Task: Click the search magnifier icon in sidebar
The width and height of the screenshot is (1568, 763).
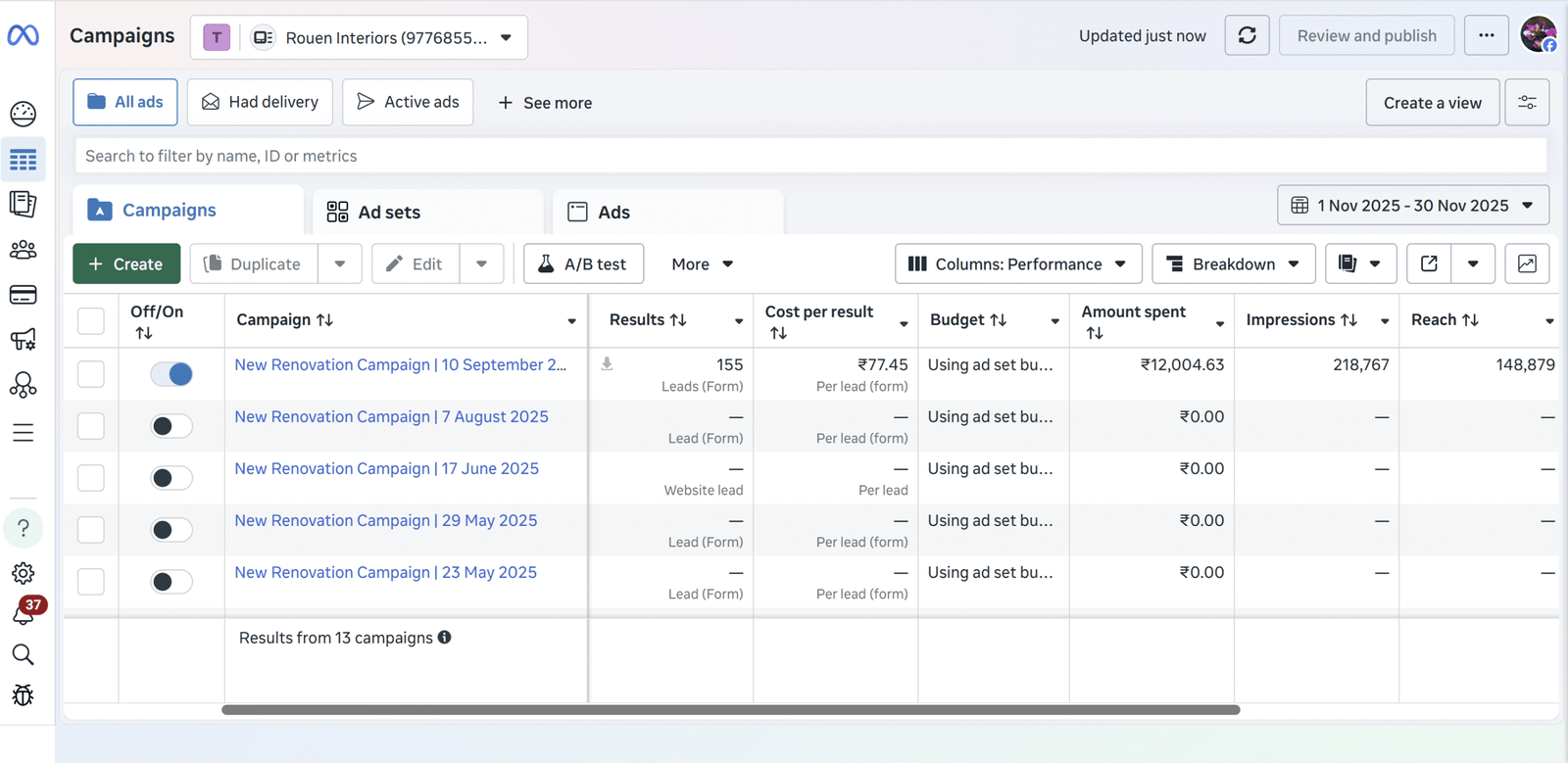Action: [24, 654]
